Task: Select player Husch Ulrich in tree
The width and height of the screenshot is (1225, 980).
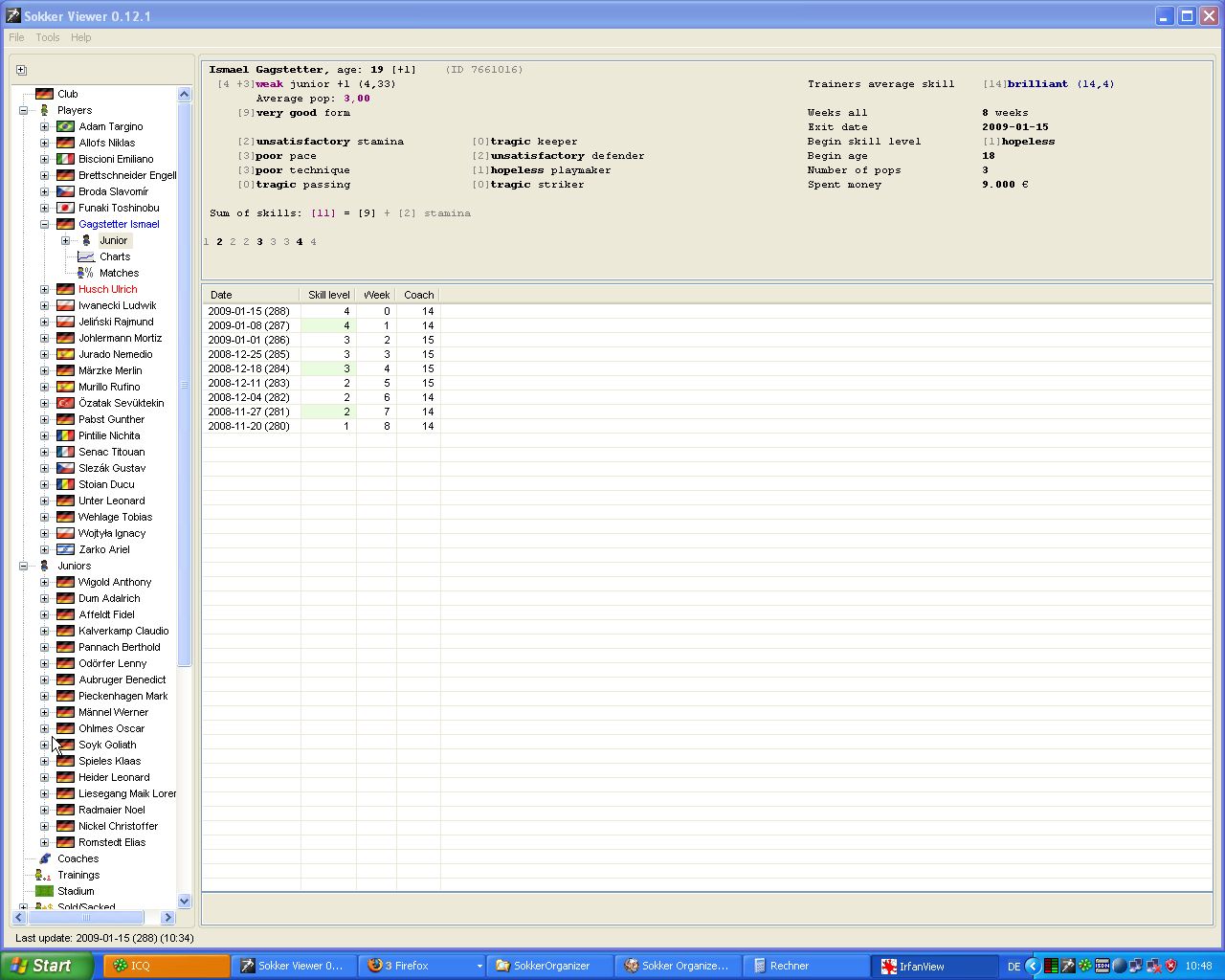Action: 107,289
